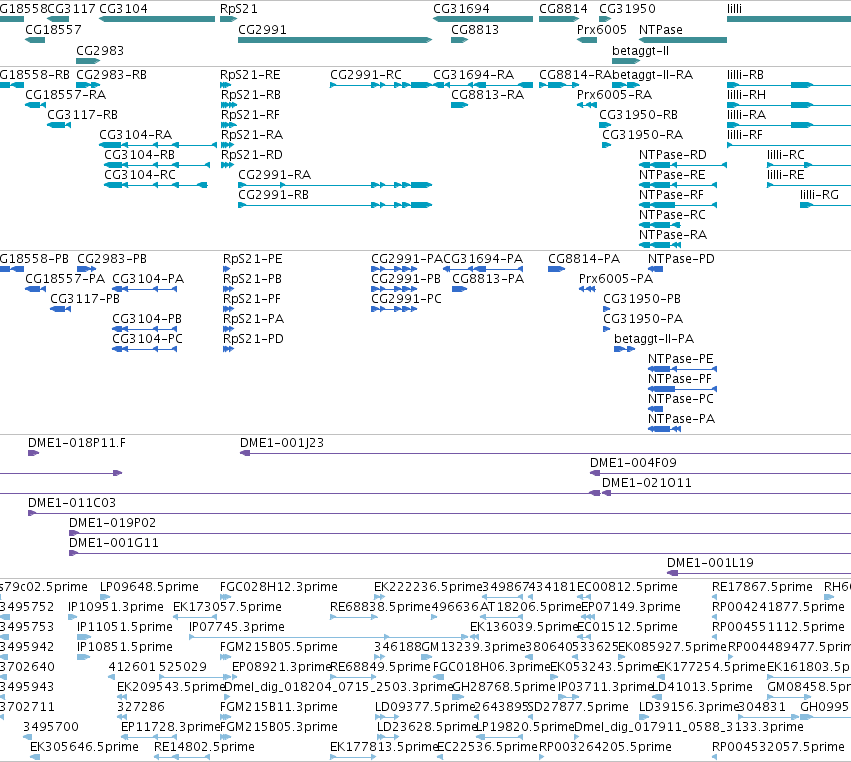Click EST EK305646.5prime
The image size is (851, 762).
[x=84, y=747]
